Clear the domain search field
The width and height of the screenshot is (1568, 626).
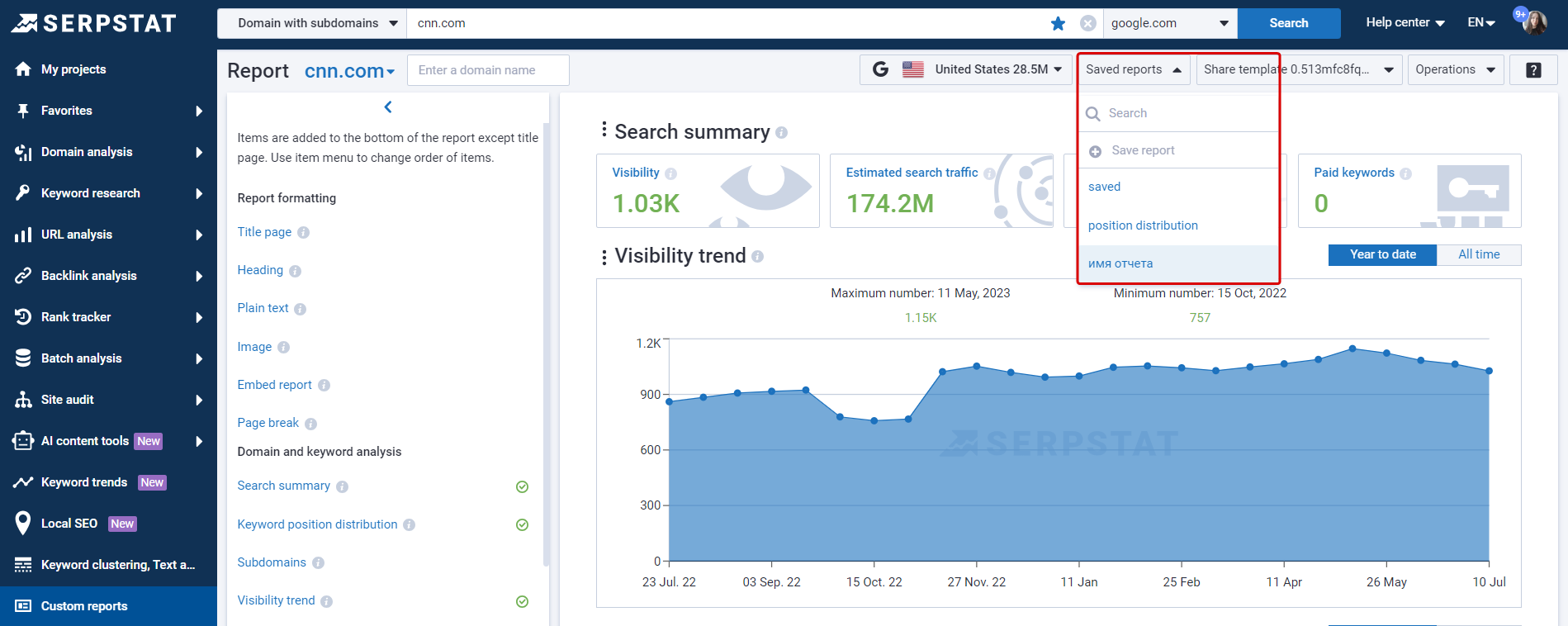pyautogui.click(x=1088, y=23)
